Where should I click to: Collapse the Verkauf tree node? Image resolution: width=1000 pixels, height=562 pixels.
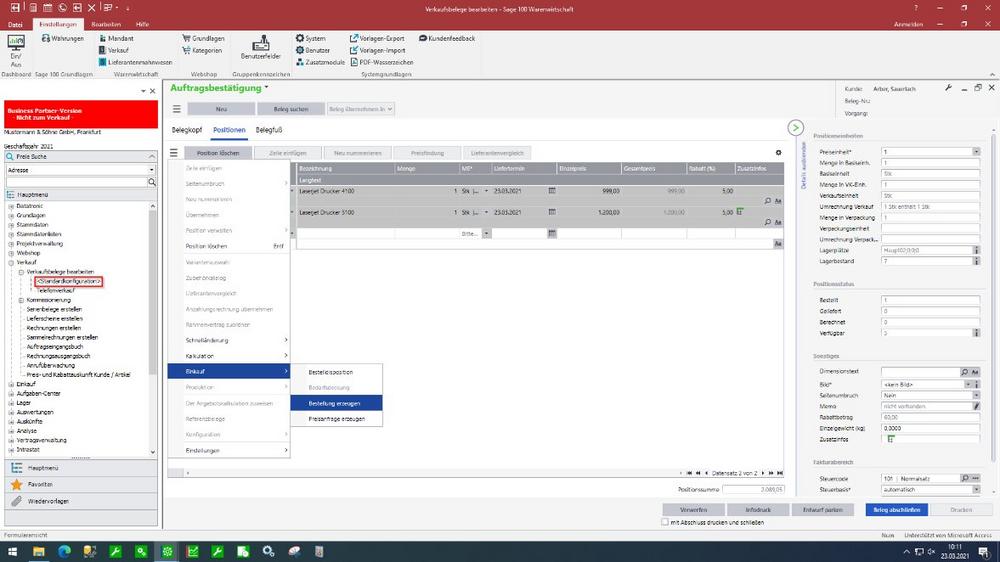11,262
